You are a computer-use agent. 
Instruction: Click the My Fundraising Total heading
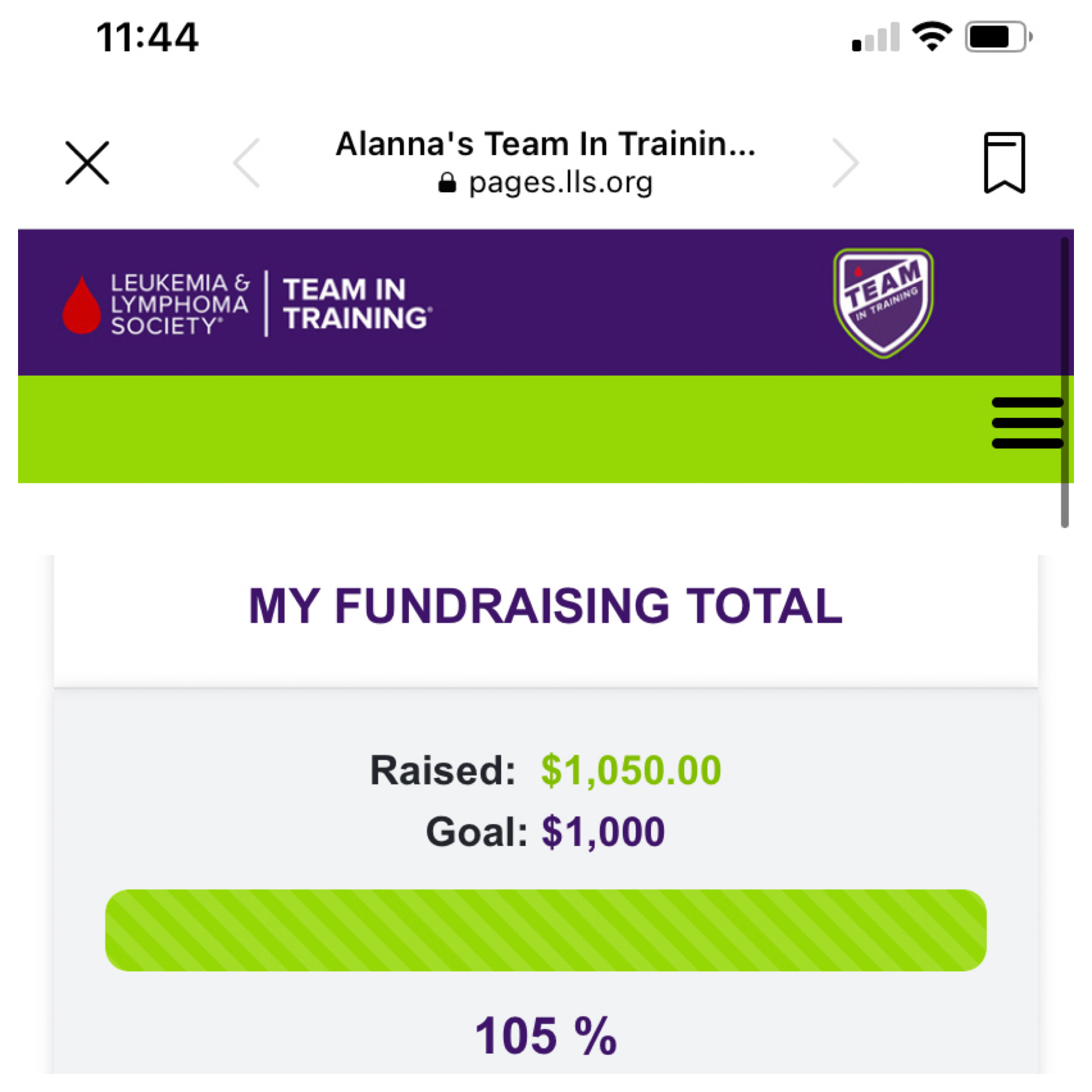[x=545, y=606]
